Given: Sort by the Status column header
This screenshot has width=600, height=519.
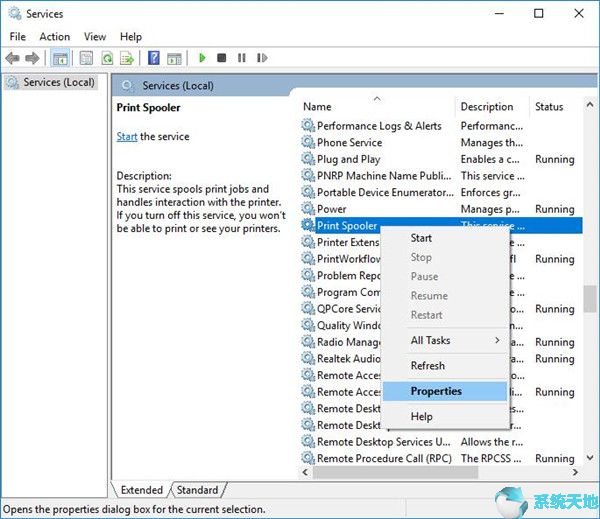Looking at the screenshot, I should tap(555, 107).
